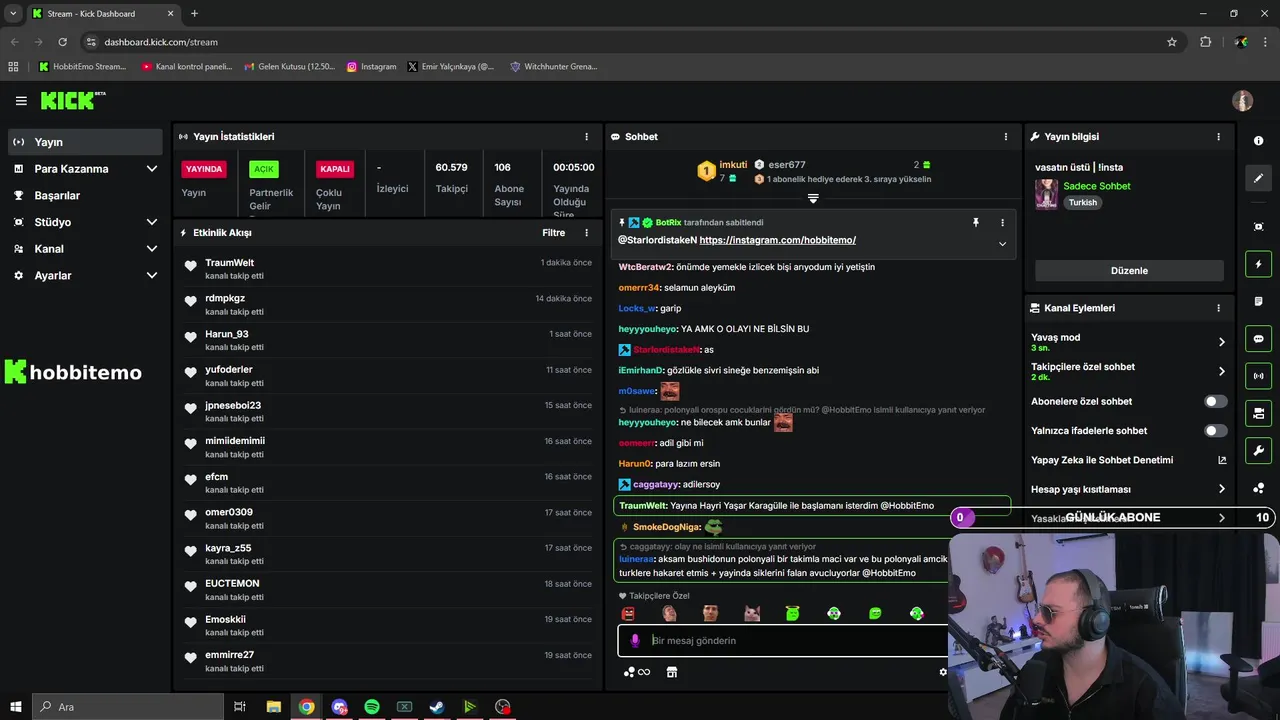Open the hamburger menu beside the Kick logo
1280x720 pixels.
[21, 101]
